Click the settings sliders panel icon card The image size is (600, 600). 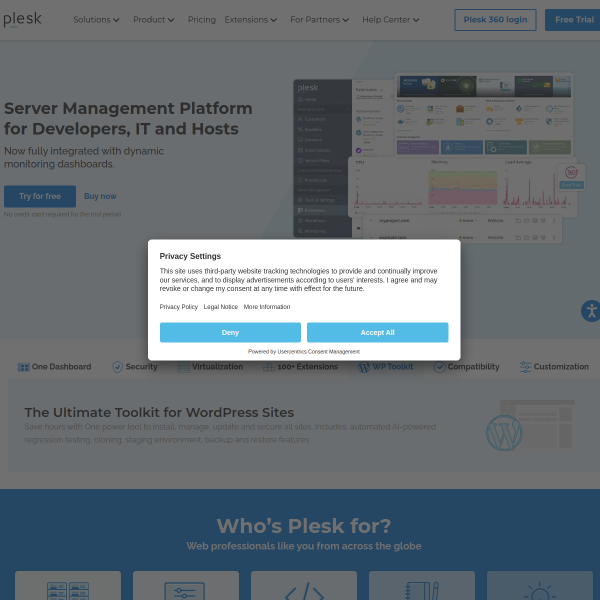(x=186, y=585)
